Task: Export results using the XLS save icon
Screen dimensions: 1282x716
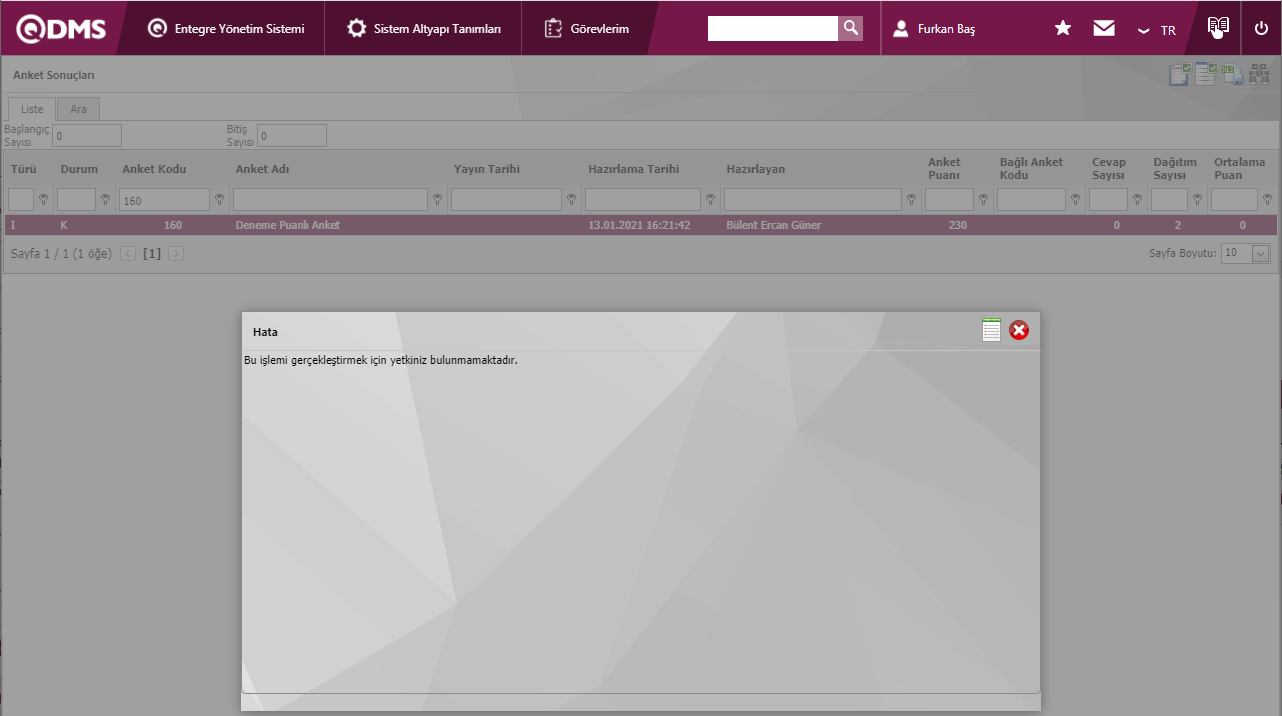Action: click(x=1233, y=75)
